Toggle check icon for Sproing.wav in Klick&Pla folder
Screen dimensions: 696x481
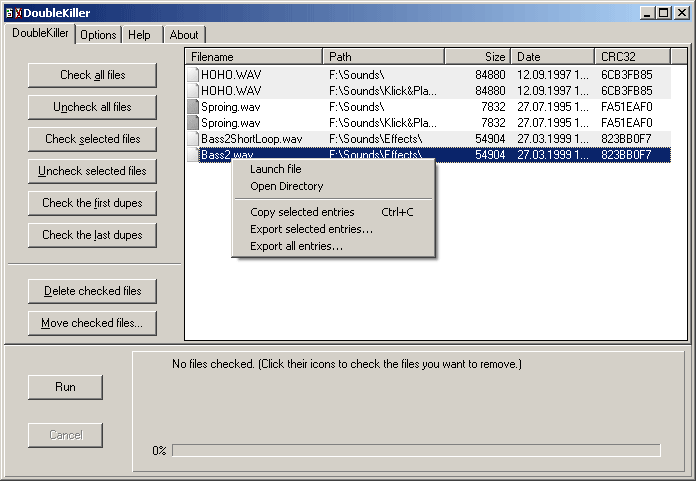(x=193, y=122)
